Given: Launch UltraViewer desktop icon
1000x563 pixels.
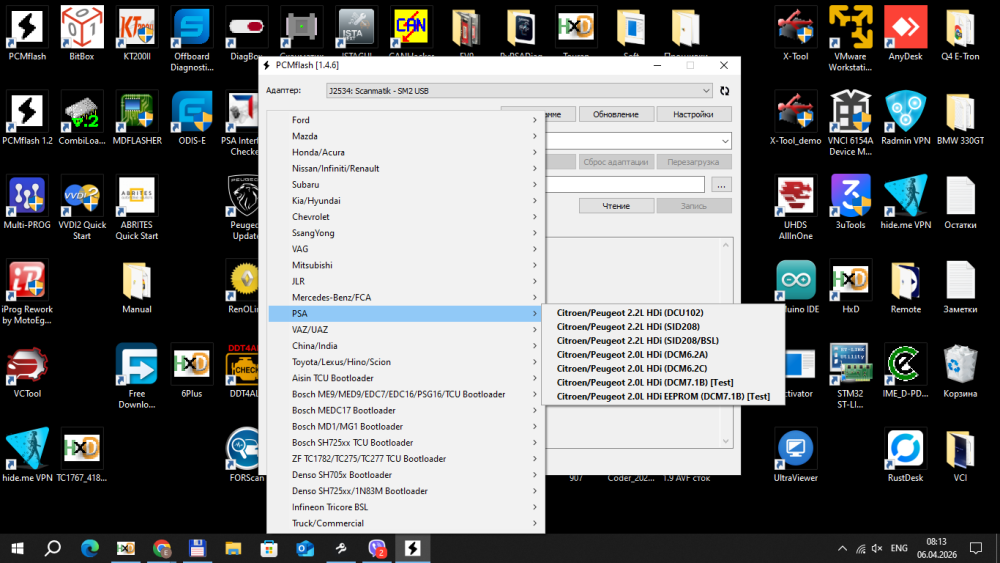Looking at the screenshot, I should point(795,455).
